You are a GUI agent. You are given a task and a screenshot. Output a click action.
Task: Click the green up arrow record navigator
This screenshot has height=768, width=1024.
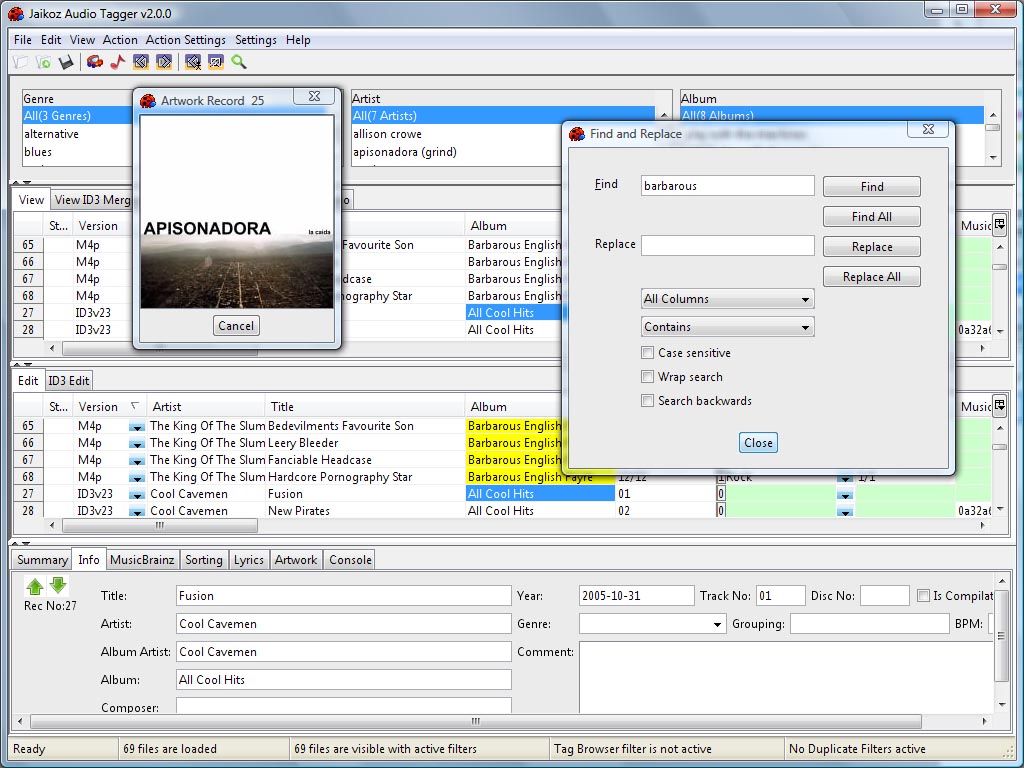pos(35,586)
